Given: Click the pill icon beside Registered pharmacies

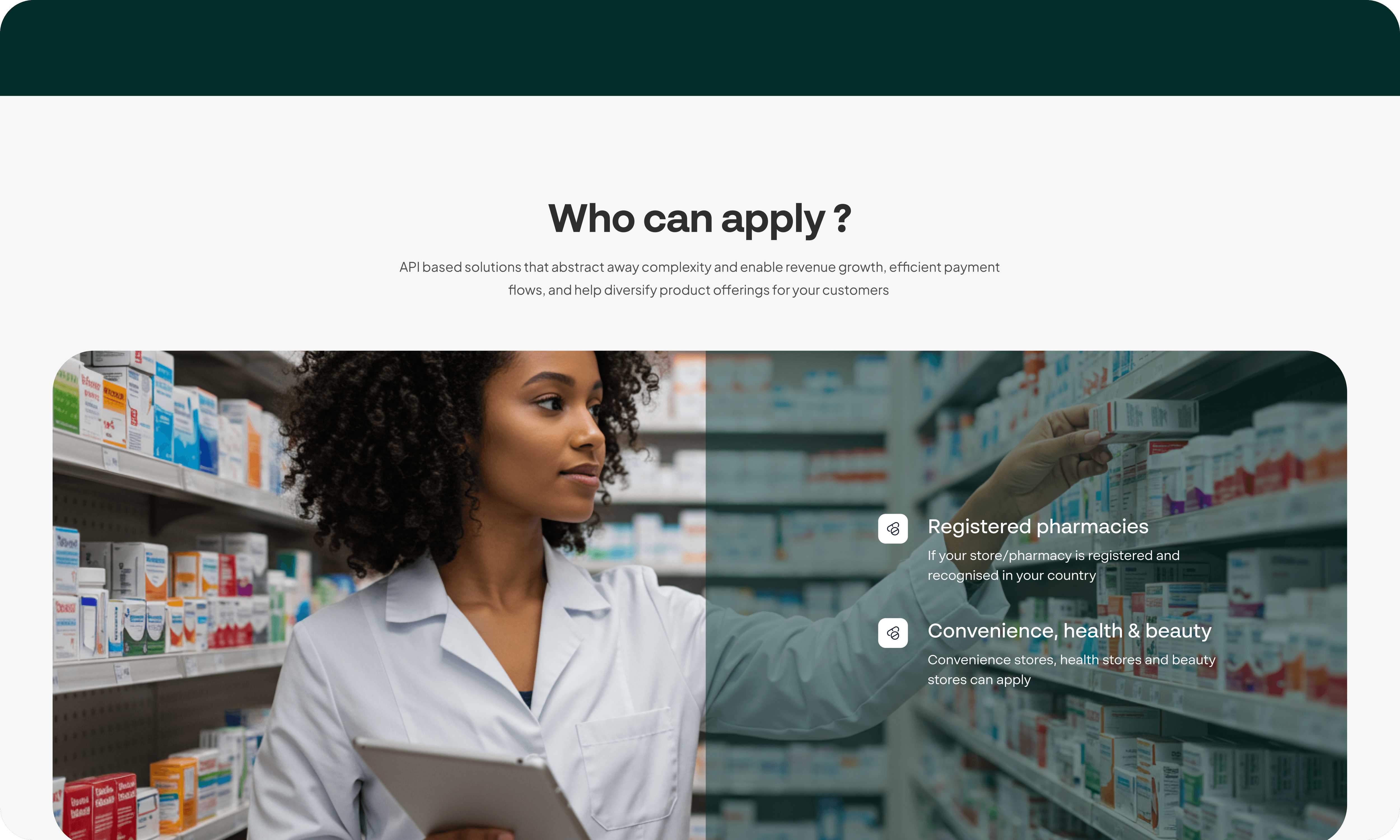Looking at the screenshot, I should (892, 529).
